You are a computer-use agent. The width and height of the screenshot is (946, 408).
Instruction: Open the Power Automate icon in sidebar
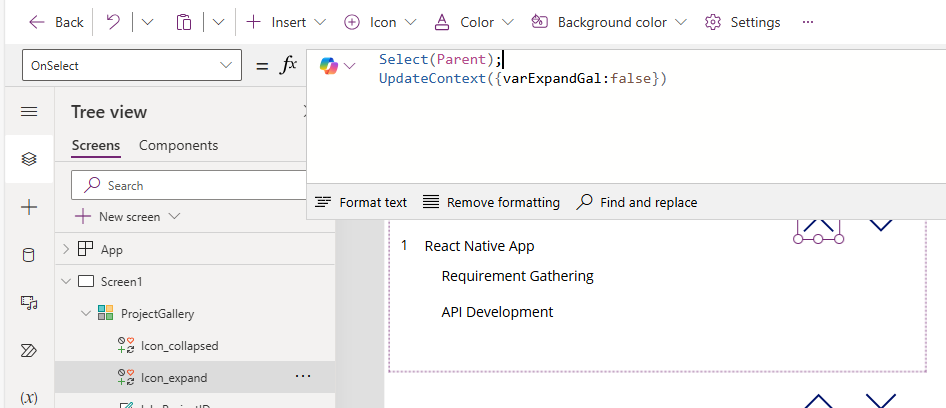(x=29, y=351)
